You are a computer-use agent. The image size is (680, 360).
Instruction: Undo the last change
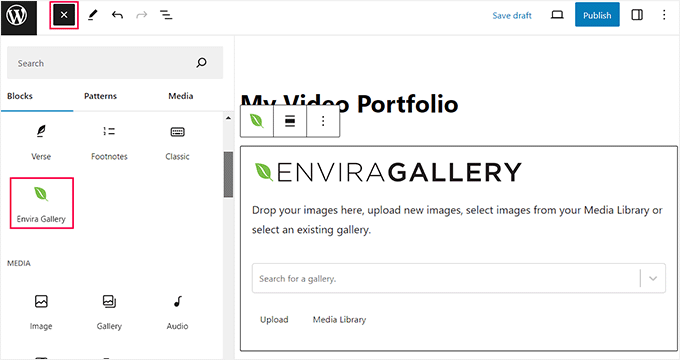[x=117, y=15]
